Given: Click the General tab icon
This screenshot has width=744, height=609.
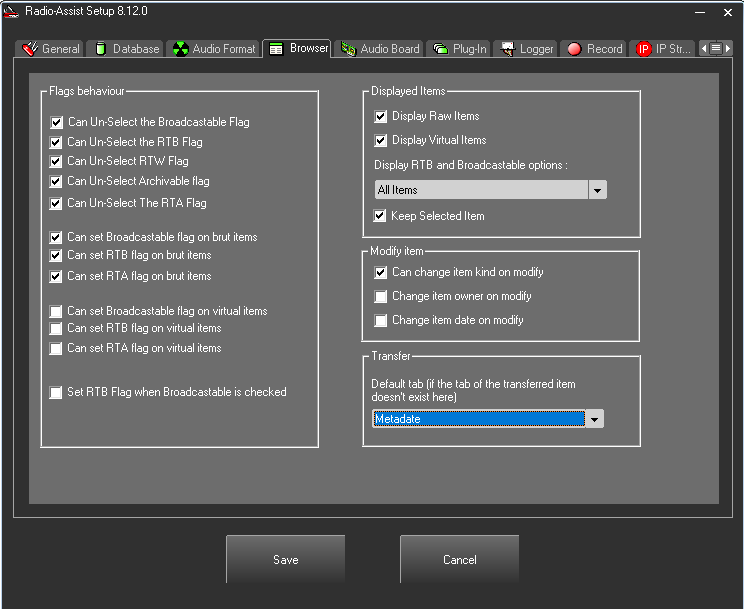Looking at the screenshot, I should [x=30, y=49].
